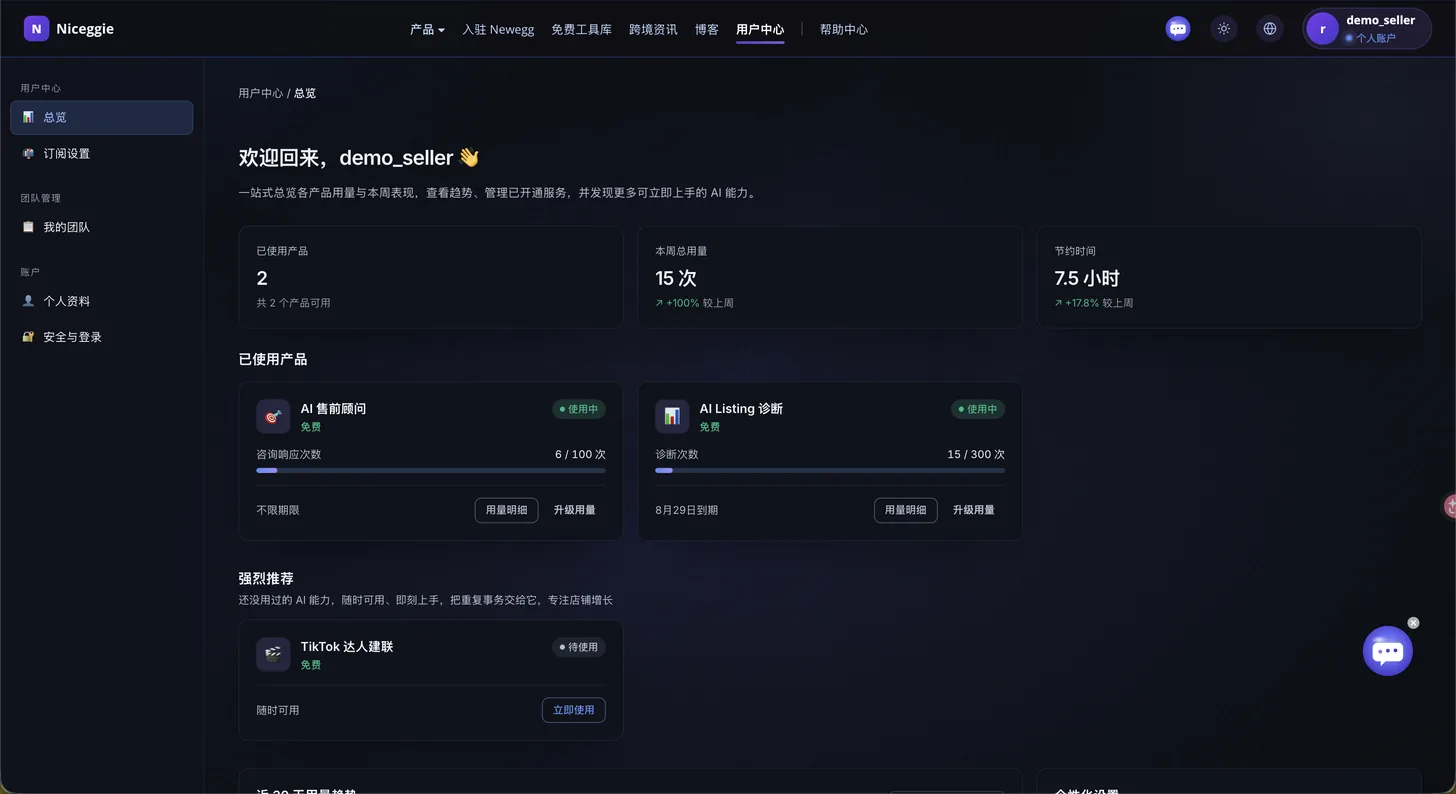Click the AI 售前顾问 product icon
Viewport: 1456px width, 794px height.
[x=273, y=416]
